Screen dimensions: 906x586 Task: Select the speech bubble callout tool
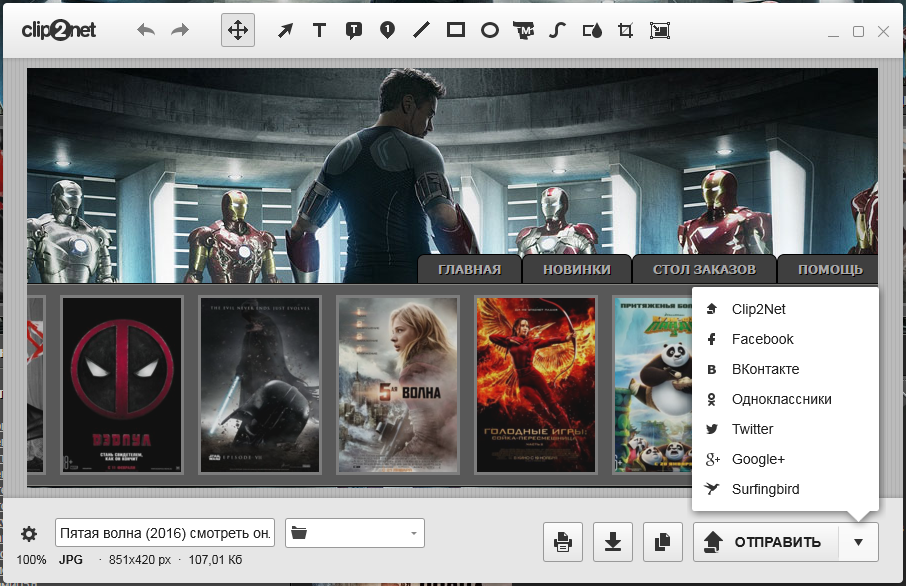(x=353, y=30)
